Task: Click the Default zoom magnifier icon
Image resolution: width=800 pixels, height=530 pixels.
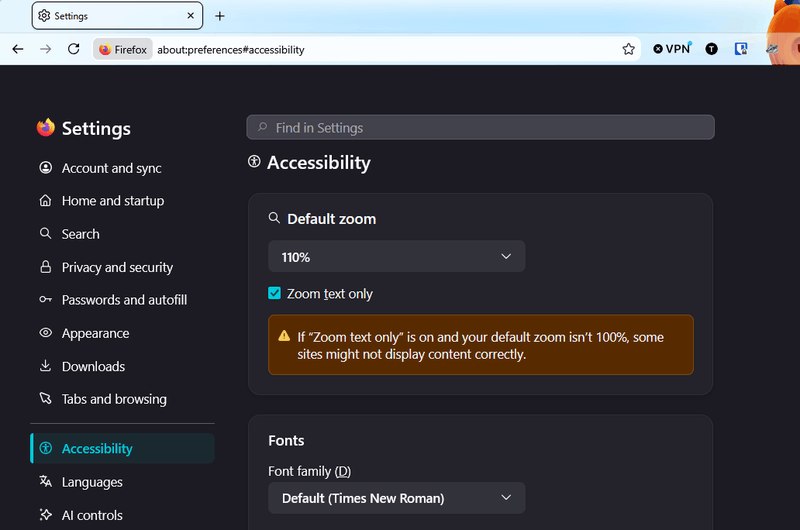Action: point(274,218)
